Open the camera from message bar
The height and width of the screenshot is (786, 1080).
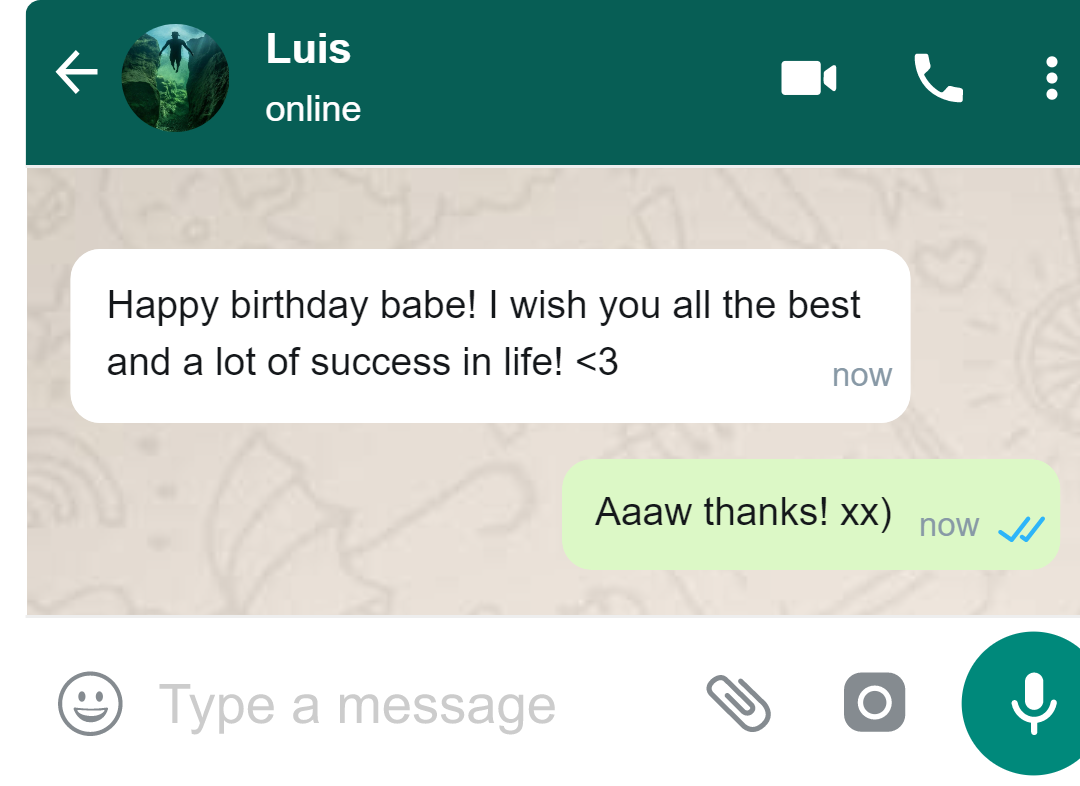coord(874,702)
